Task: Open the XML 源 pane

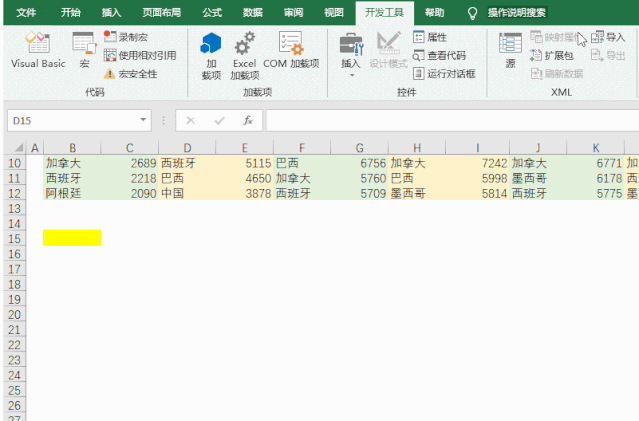Action: 510,49
